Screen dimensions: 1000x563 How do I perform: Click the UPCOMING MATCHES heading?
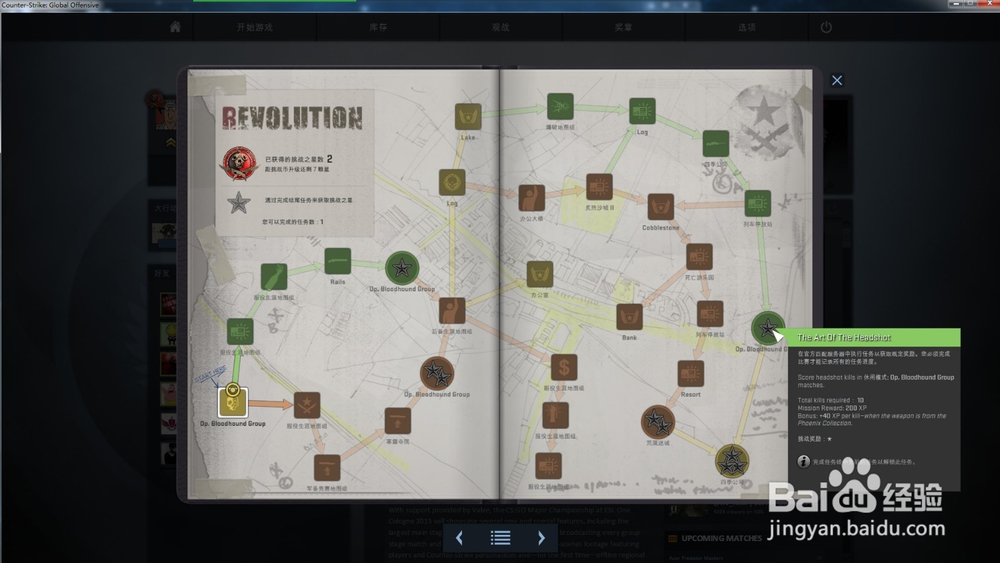[x=721, y=538]
